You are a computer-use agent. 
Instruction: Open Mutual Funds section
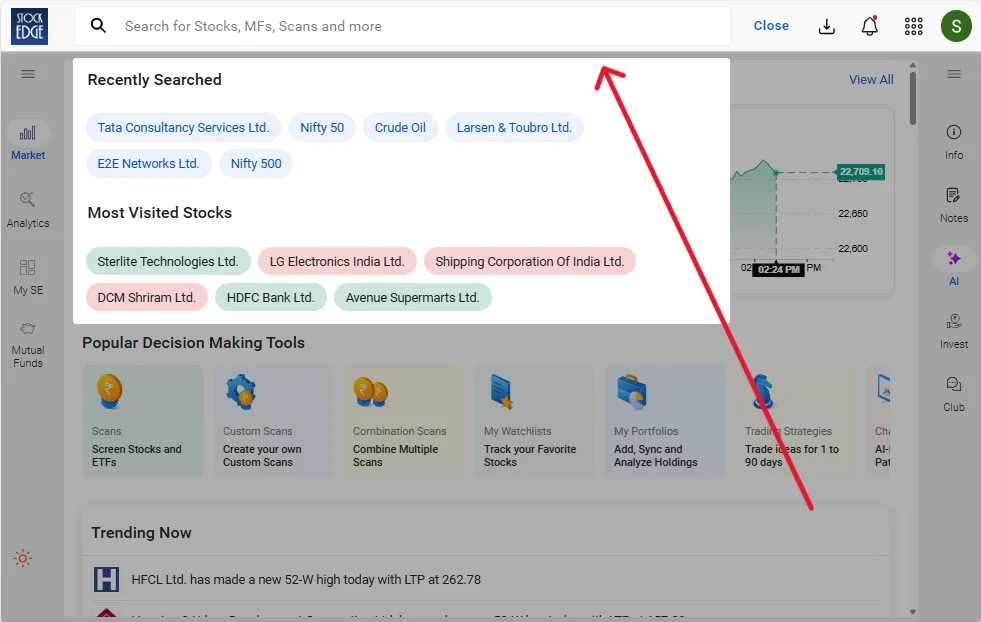28,345
